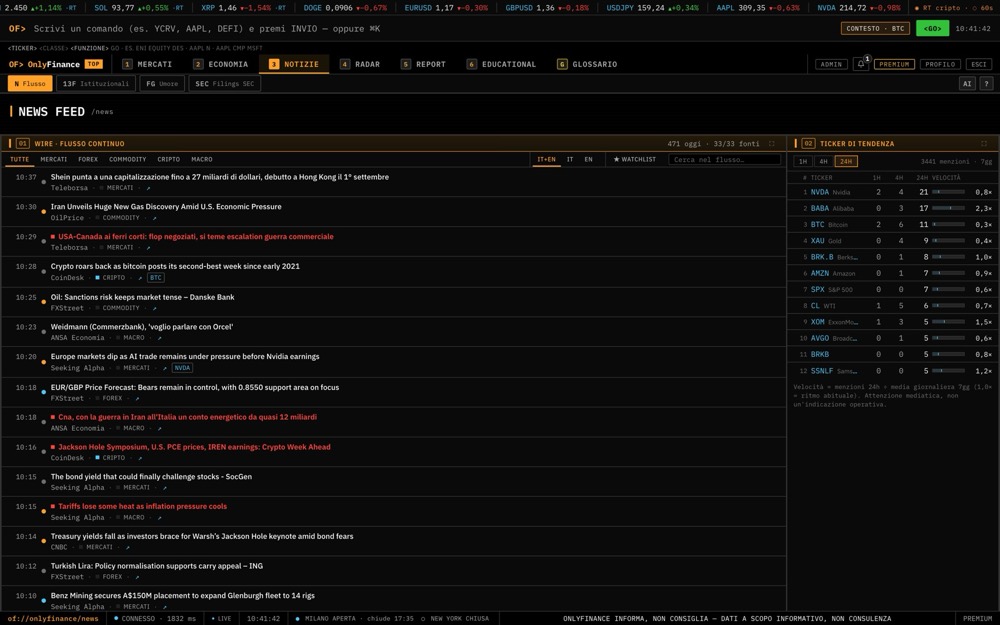The width and height of the screenshot is (1000, 625).
Task: Click the BTC ticker tag on Crypto article
Action: [x=156, y=278]
